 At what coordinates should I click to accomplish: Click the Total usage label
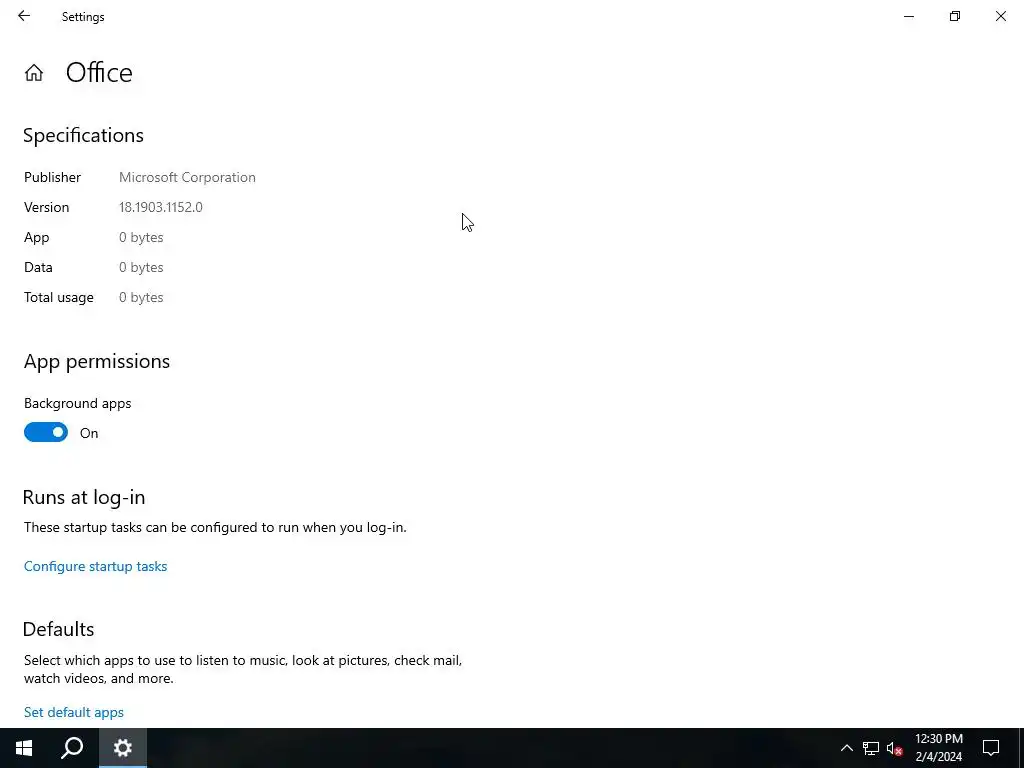tap(59, 297)
